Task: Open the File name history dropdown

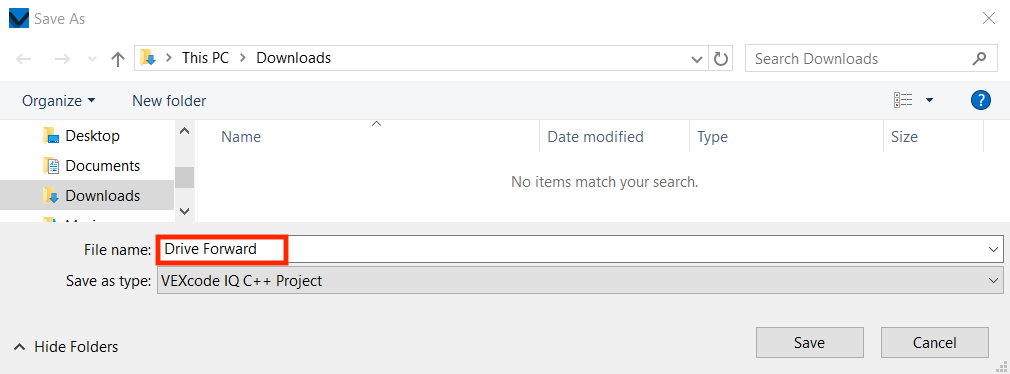Action: 991,249
